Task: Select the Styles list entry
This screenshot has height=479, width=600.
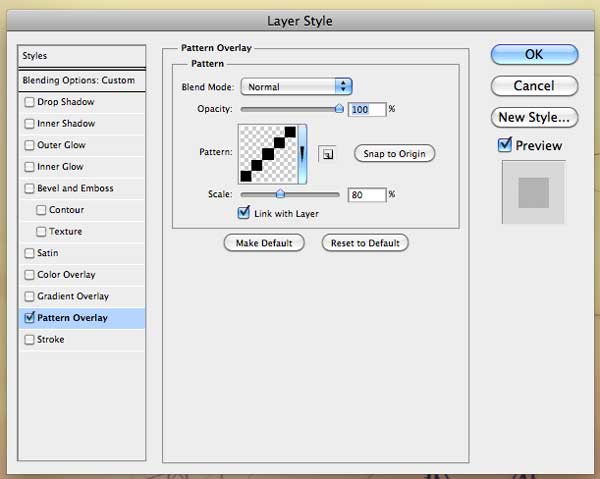Action: pos(82,56)
